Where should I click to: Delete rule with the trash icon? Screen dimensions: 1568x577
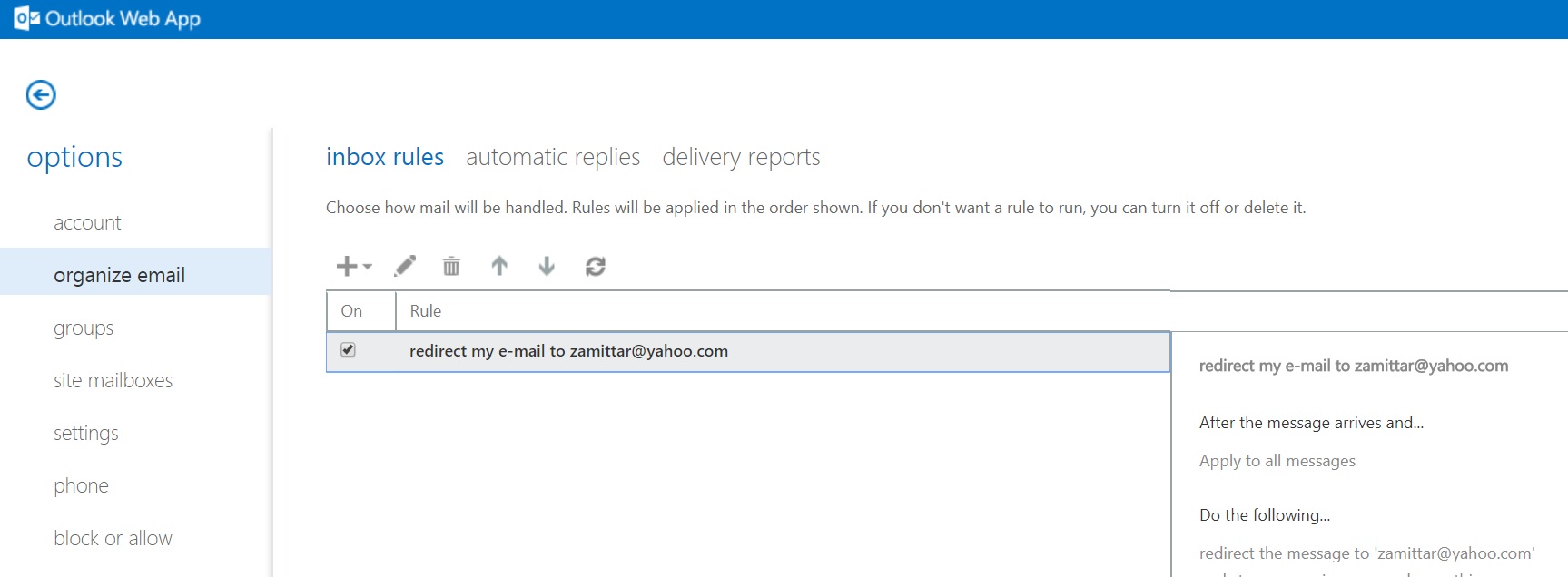[451, 266]
